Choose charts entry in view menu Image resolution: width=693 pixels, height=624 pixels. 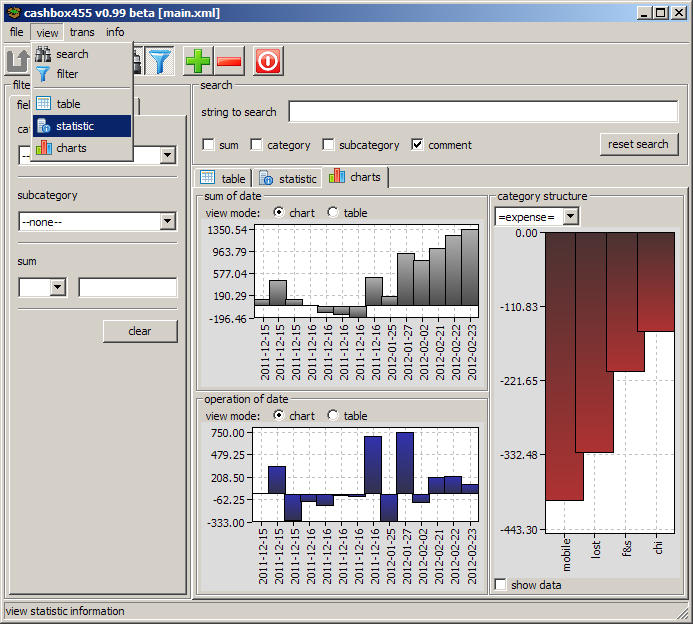71,148
